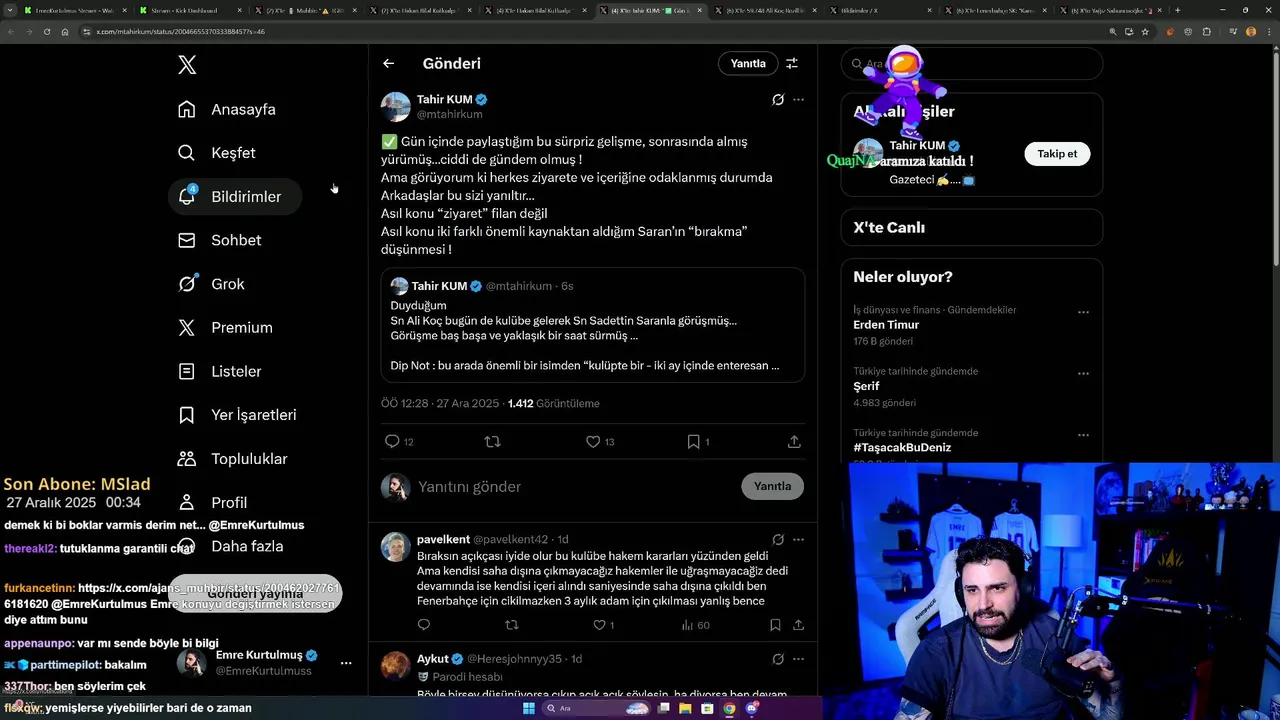Reload the page in the browser
This screenshot has height=720, width=1280.
[x=46, y=31]
